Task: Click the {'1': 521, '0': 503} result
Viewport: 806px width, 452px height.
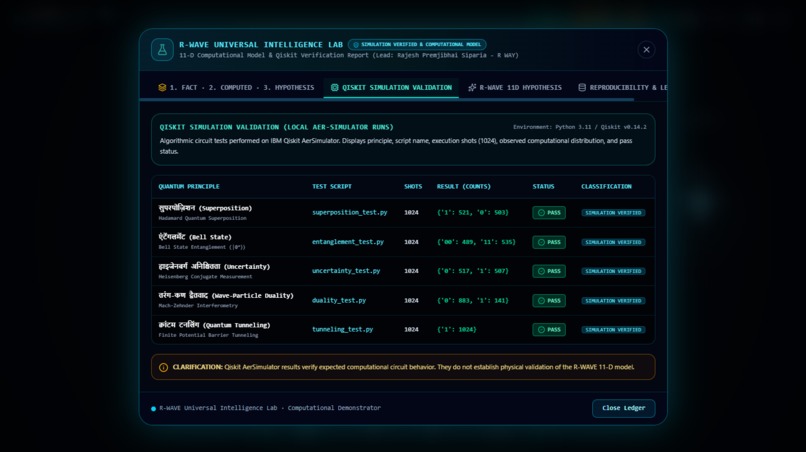Action: tap(472, 212)
